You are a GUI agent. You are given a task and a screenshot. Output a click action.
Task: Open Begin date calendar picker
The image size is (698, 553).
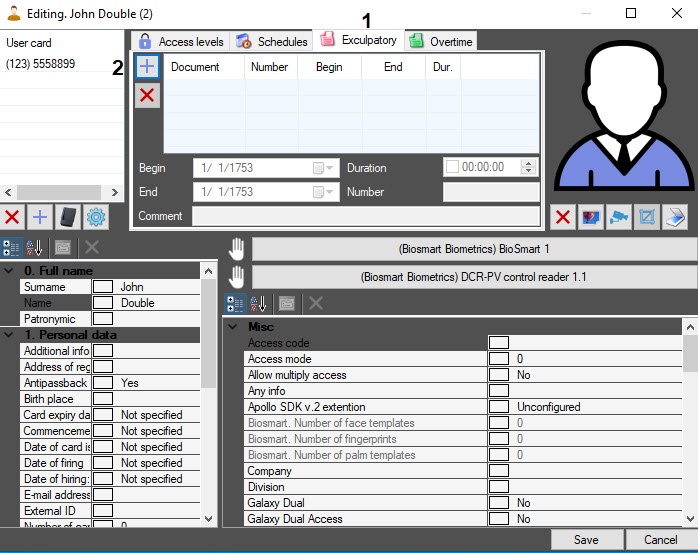pyautogui.click(x=323, y=168)
